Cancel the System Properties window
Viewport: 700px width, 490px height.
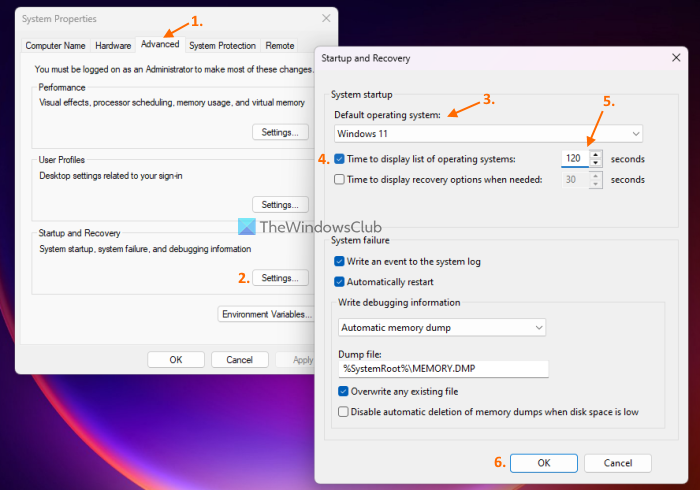pos(239,360)
